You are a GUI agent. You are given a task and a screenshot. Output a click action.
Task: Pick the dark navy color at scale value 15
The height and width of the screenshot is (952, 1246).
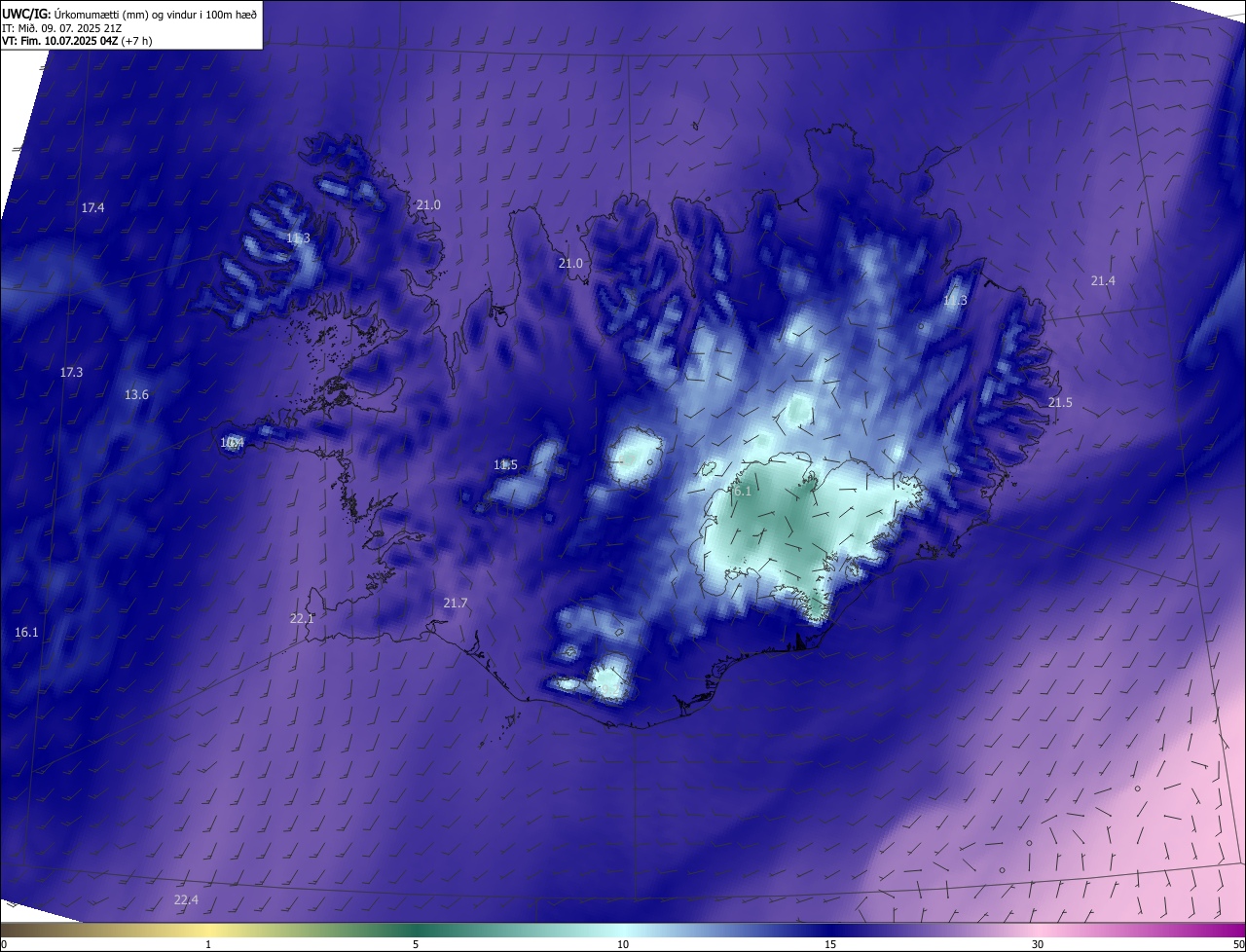(x=830, y=931)
